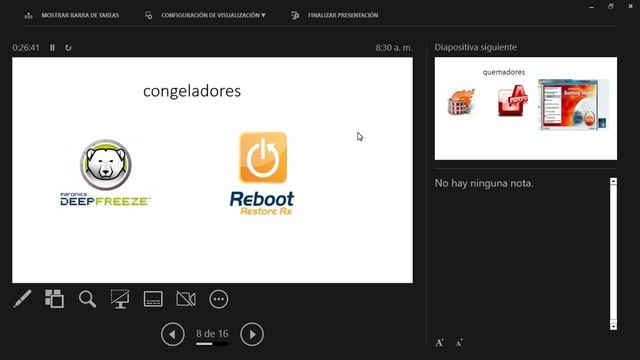Toggle the camera off icon
The width and height of the screenshot is (640, 360).
[x=186, y=299]
